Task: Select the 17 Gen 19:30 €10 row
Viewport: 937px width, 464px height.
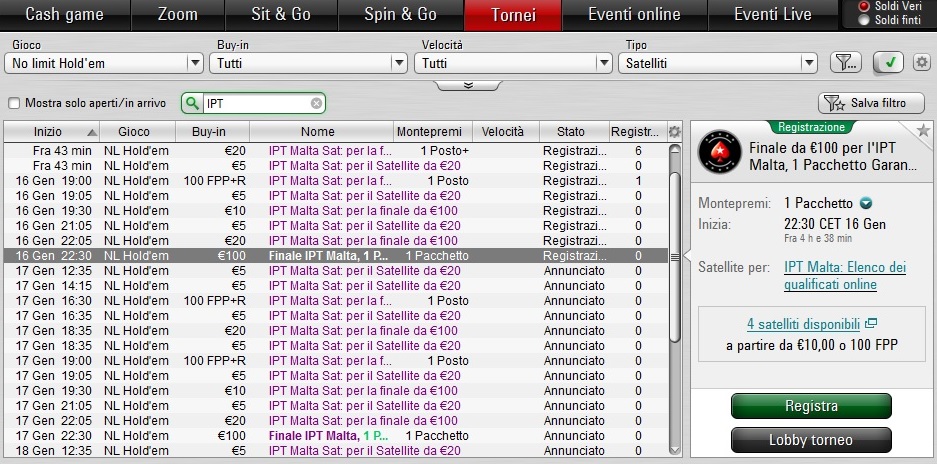Action: 336,390
